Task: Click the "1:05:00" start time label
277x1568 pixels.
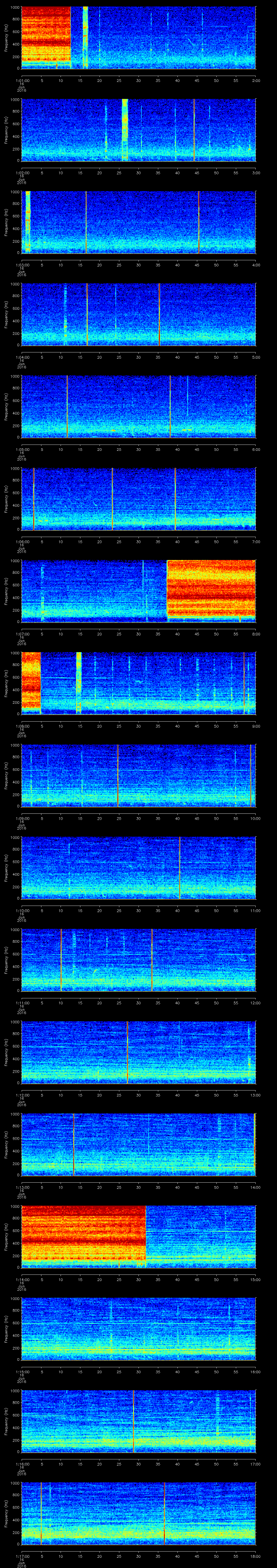Action: point(22,449)
